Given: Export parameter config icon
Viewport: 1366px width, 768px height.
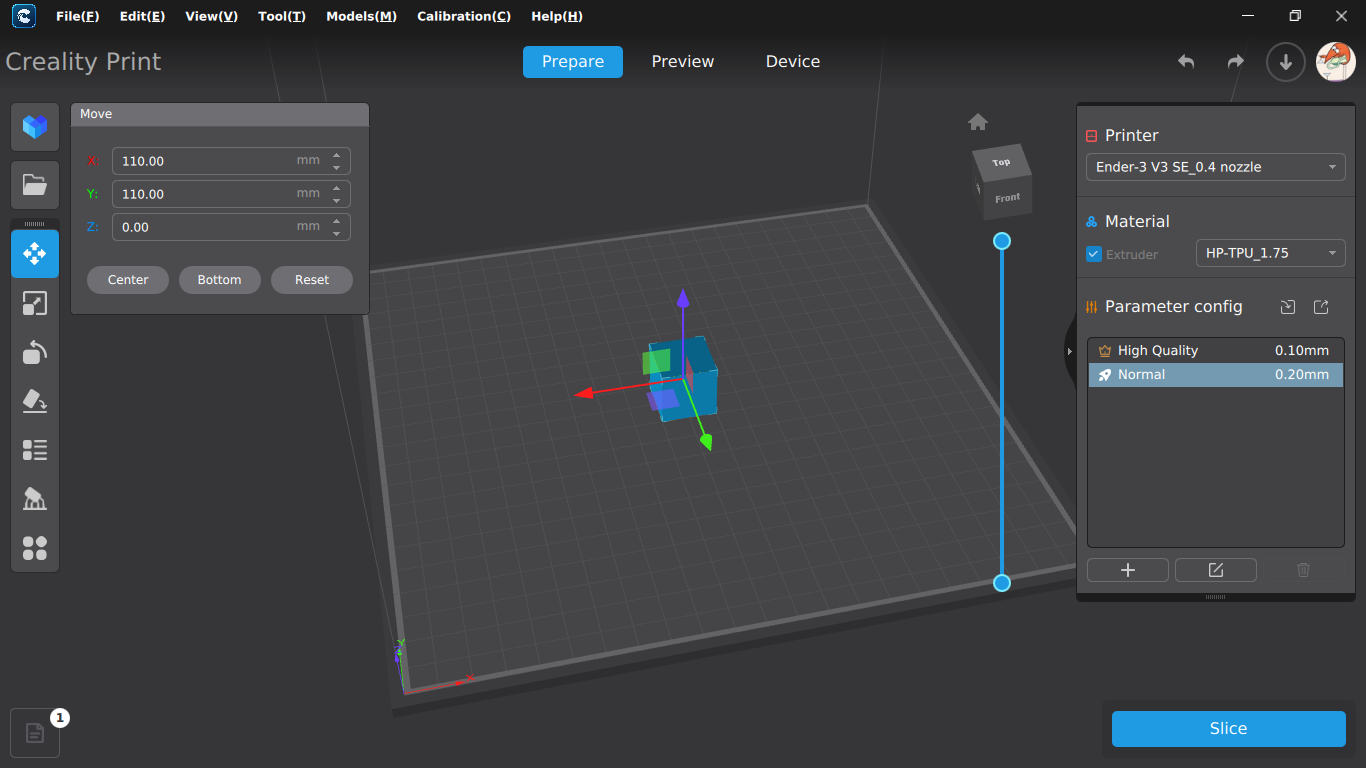Looking at the screenshot, I should coord(1321,307).
